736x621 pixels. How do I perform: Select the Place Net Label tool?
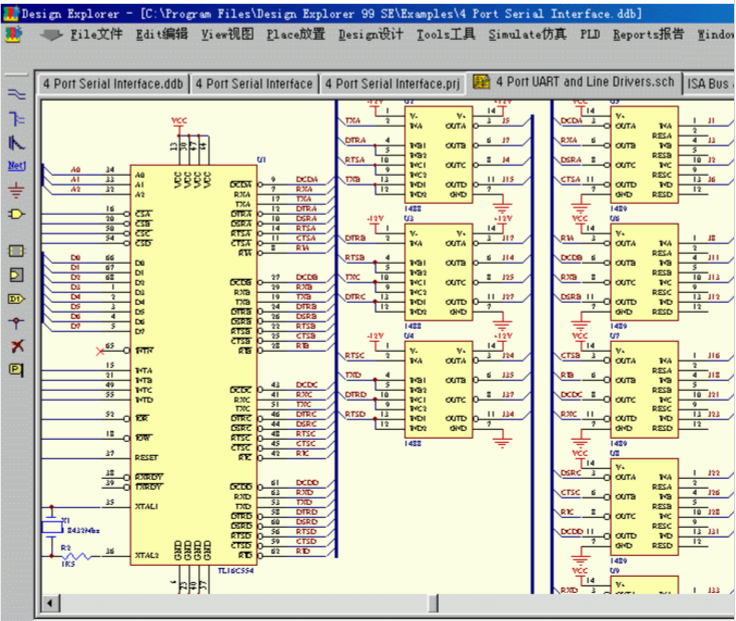[17, 166]
